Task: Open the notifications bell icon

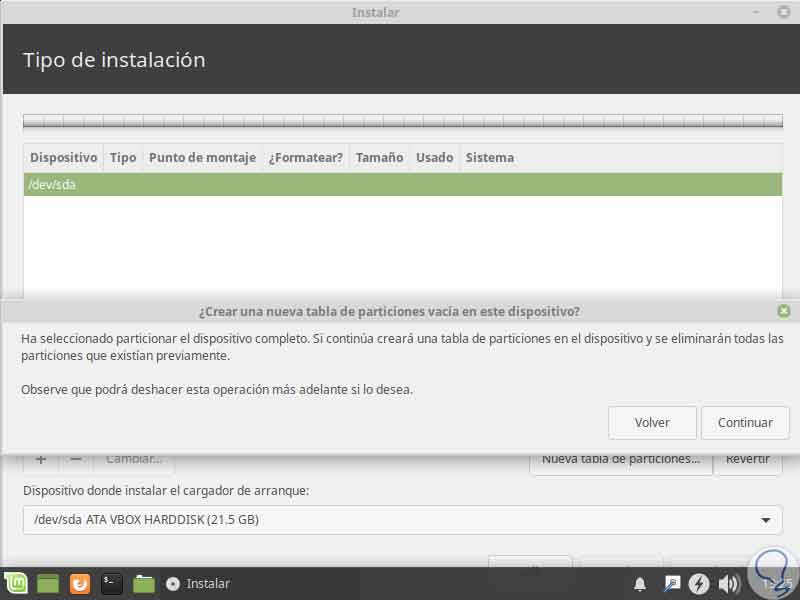Action: click(x=640, y=584)
